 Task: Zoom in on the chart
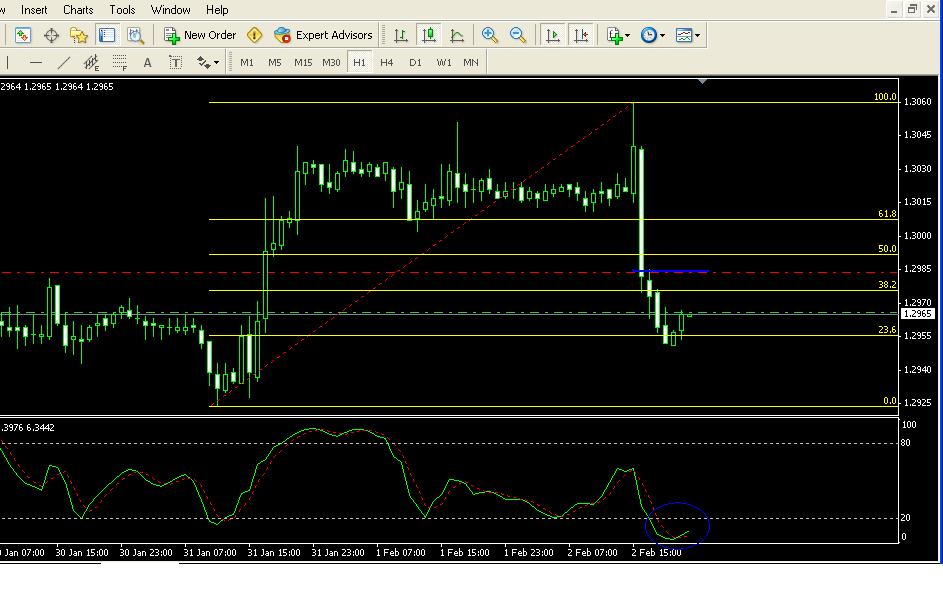click(490, 35)
